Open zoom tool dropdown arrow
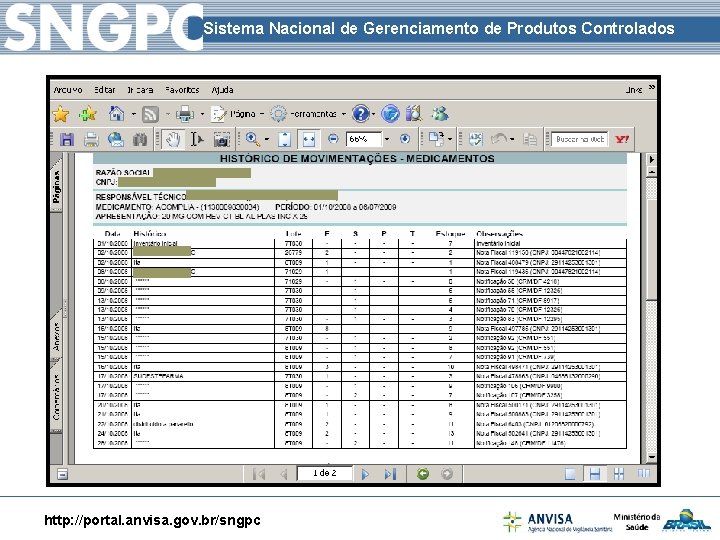 [266, 139]
